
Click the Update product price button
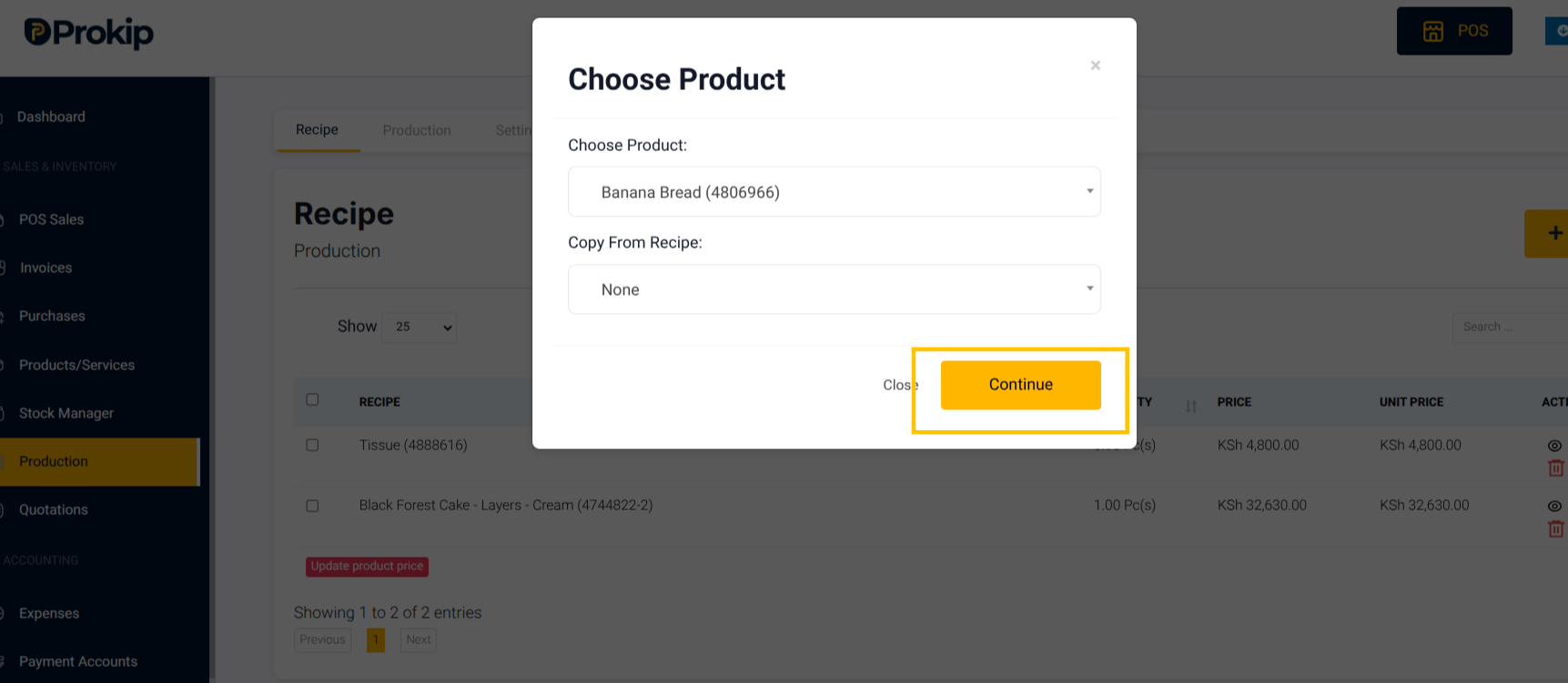click(x=368, y=567)
